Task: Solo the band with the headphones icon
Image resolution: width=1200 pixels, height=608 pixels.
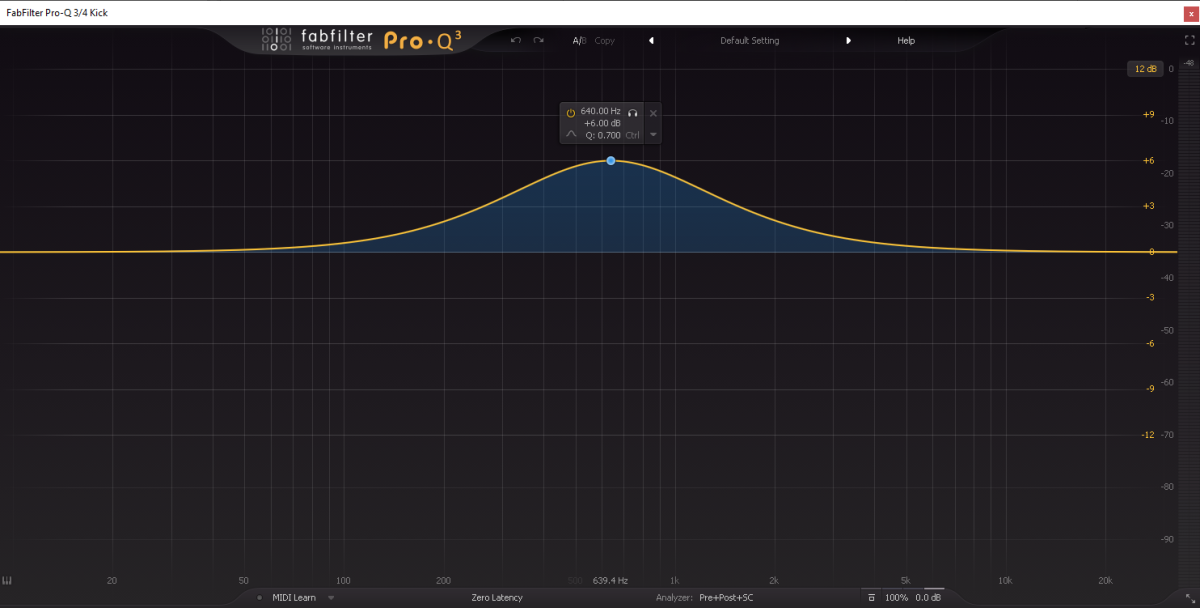Action: [633, 112]
